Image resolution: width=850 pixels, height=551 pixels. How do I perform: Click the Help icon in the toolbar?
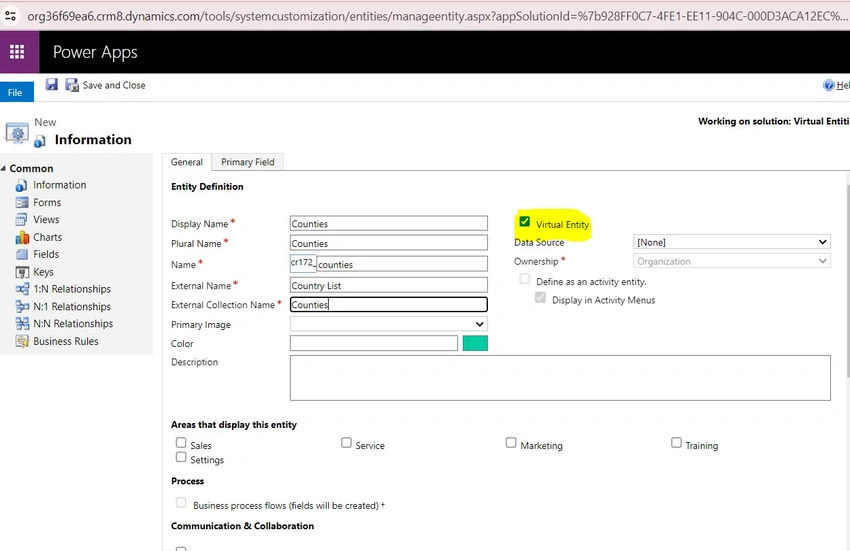click(828, 85)
